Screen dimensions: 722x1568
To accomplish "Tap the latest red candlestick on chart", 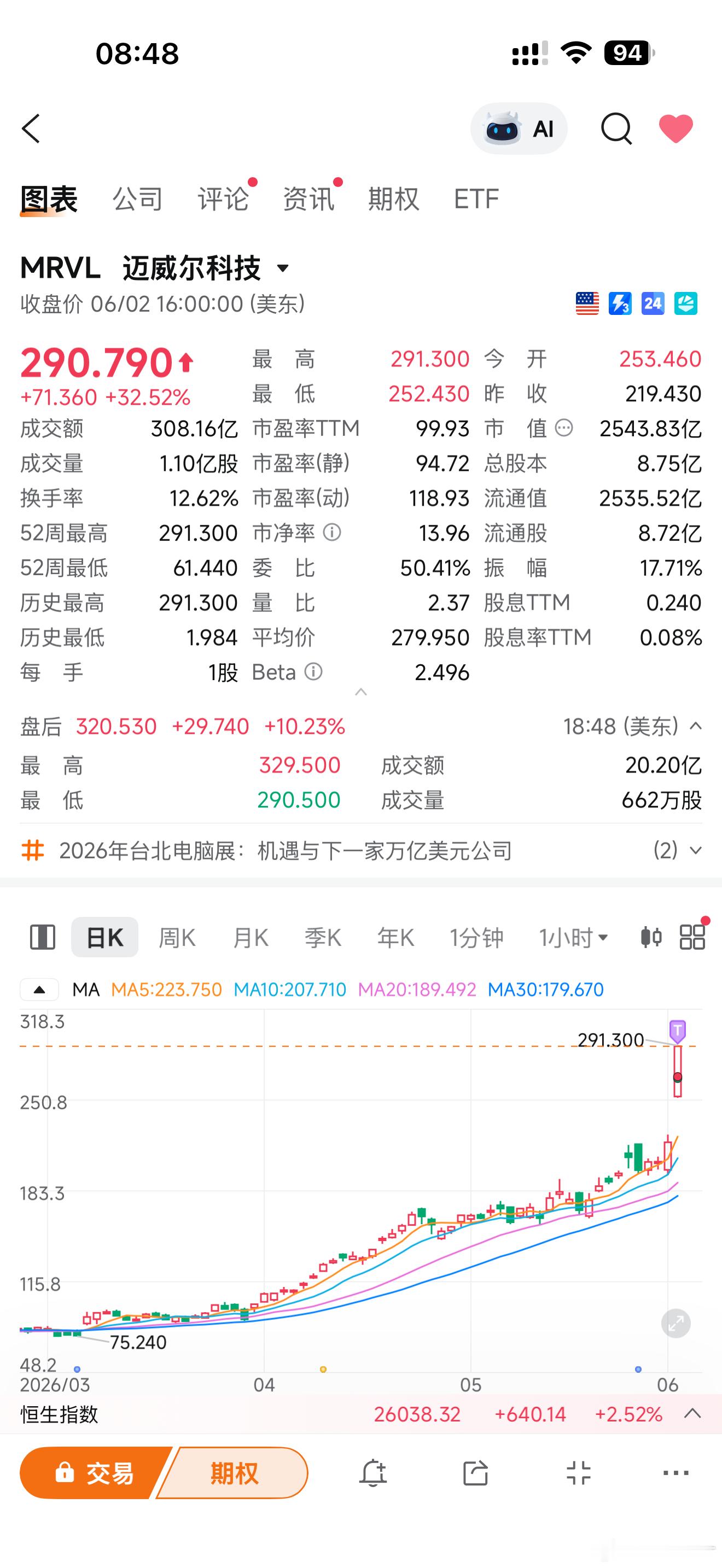I will pos(678,1072).
